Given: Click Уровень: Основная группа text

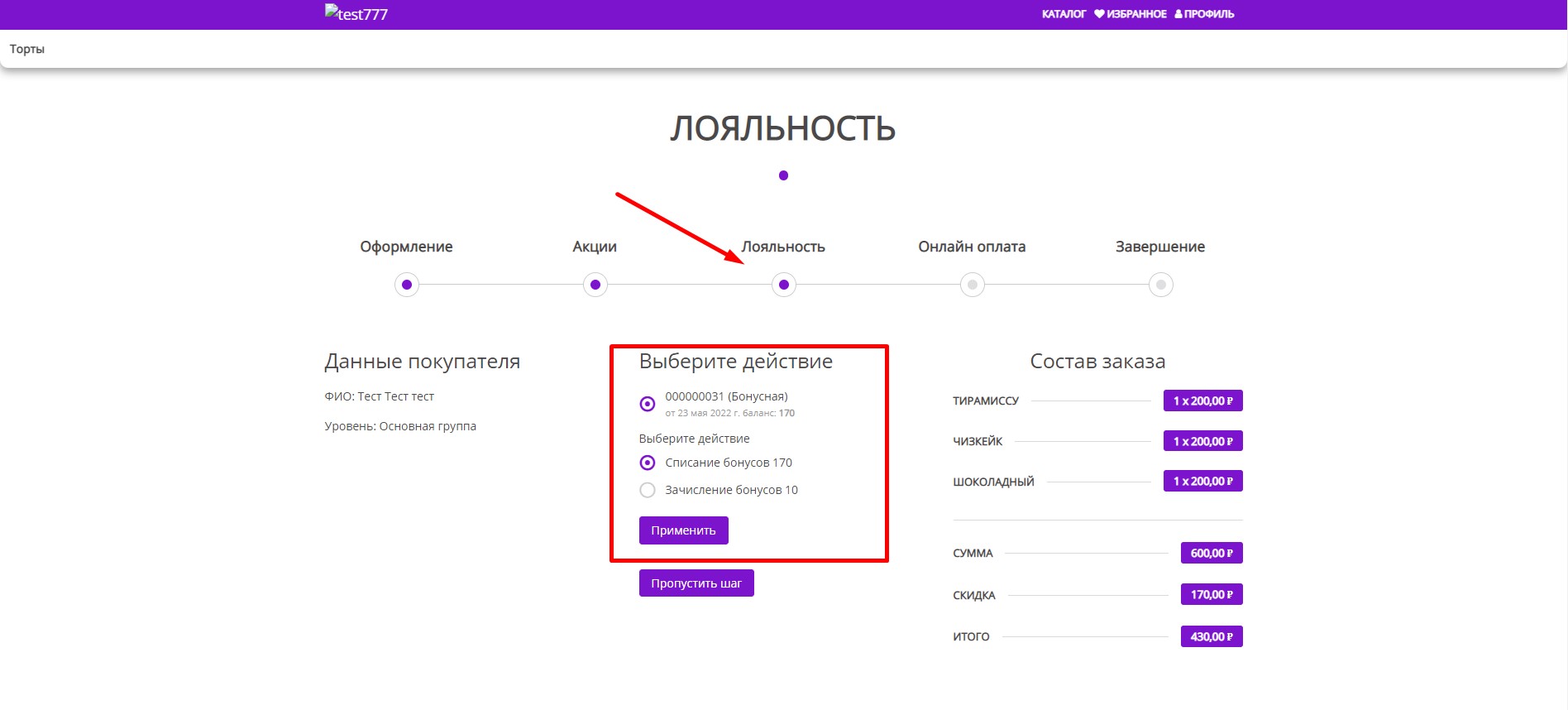Looking at the screenshot, I should 400,426.
